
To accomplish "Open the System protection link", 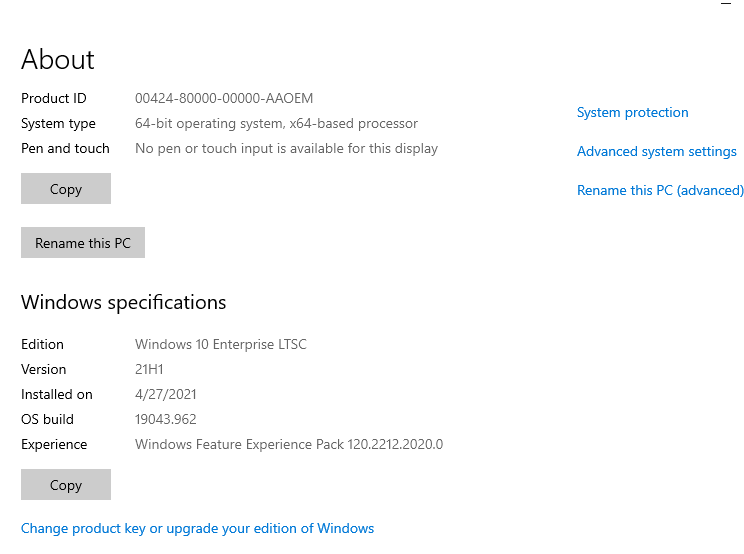I will [632, 112].
